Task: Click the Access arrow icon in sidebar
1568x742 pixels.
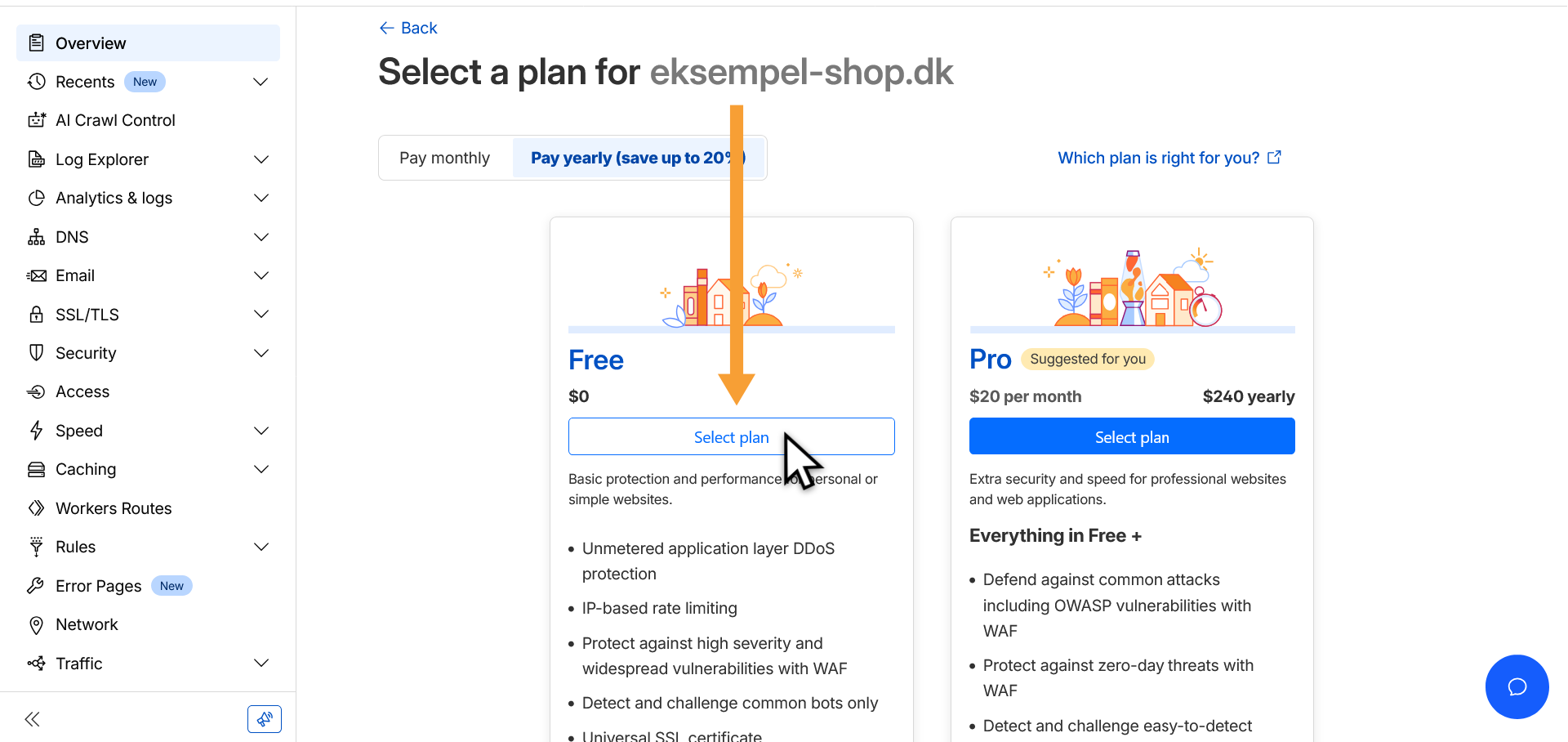Action: pos(36,392)
